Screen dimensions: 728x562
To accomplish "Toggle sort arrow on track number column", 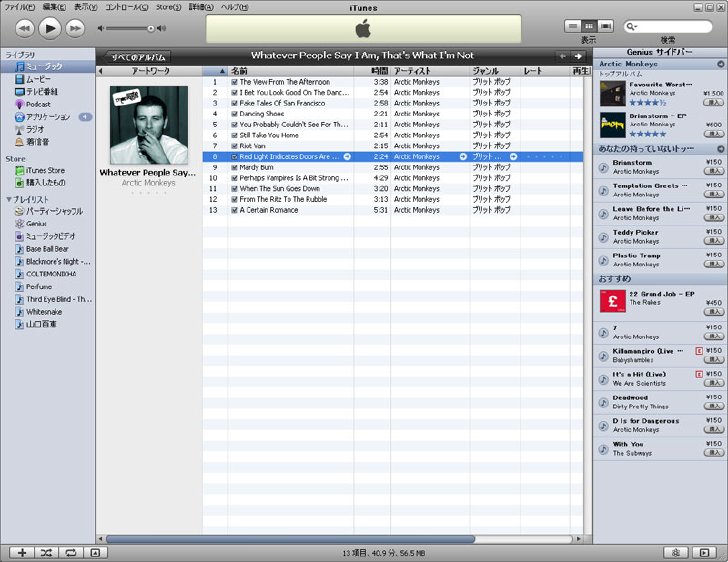I will 222,71.
